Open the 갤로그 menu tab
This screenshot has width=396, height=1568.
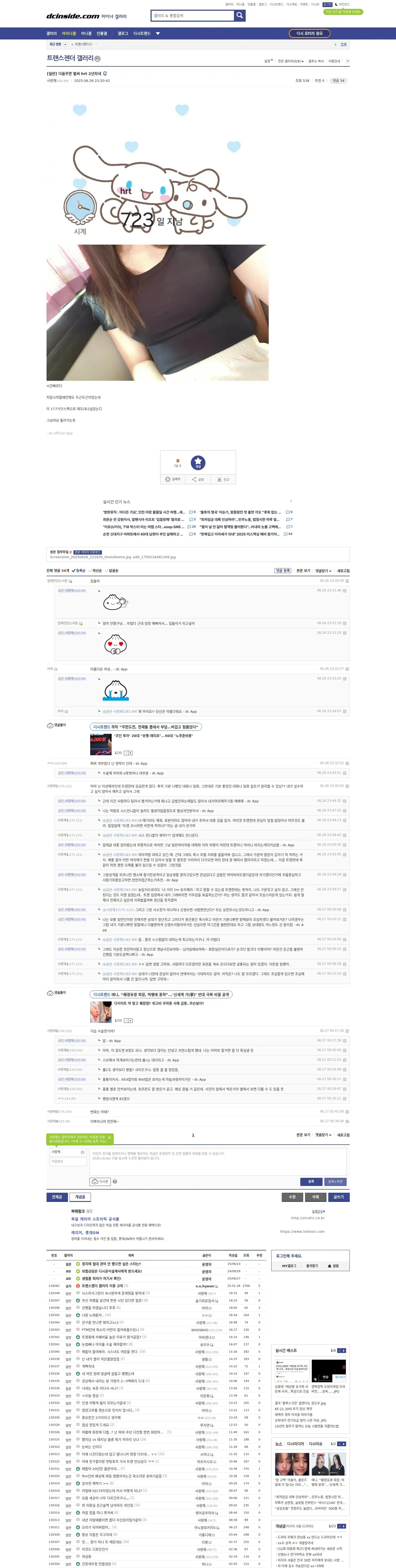coord(123,33)
